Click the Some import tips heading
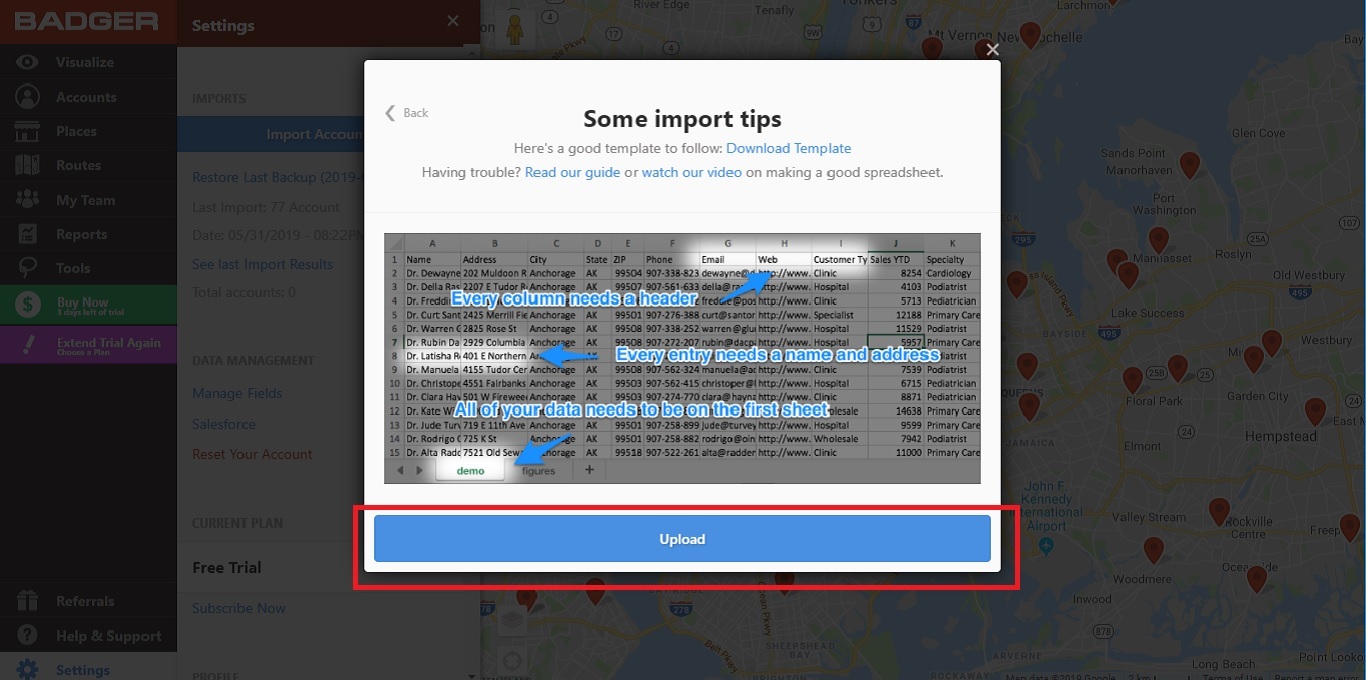This screenshot has height=680, width=1366. coord(682,119)
